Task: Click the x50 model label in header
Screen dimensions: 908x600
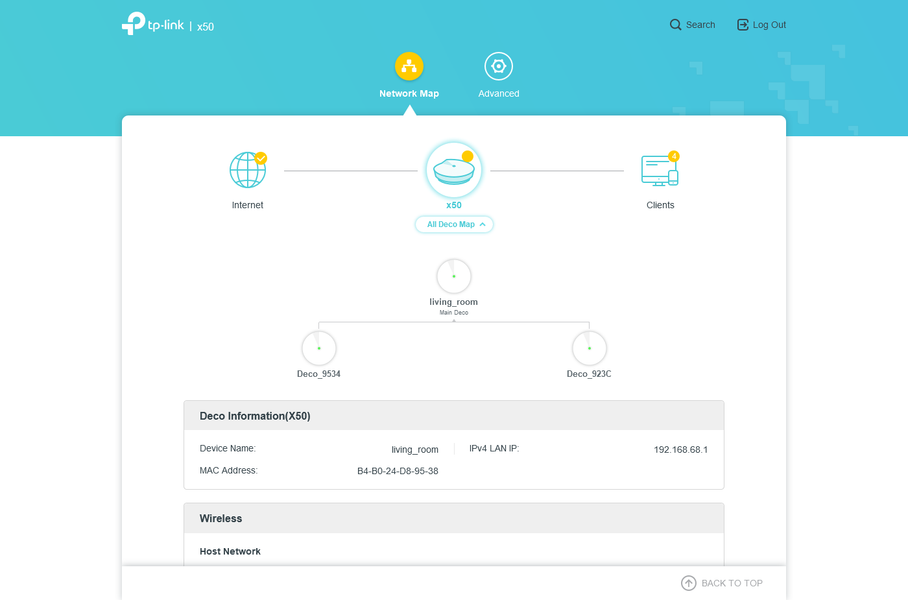Action: click(205, 27)
